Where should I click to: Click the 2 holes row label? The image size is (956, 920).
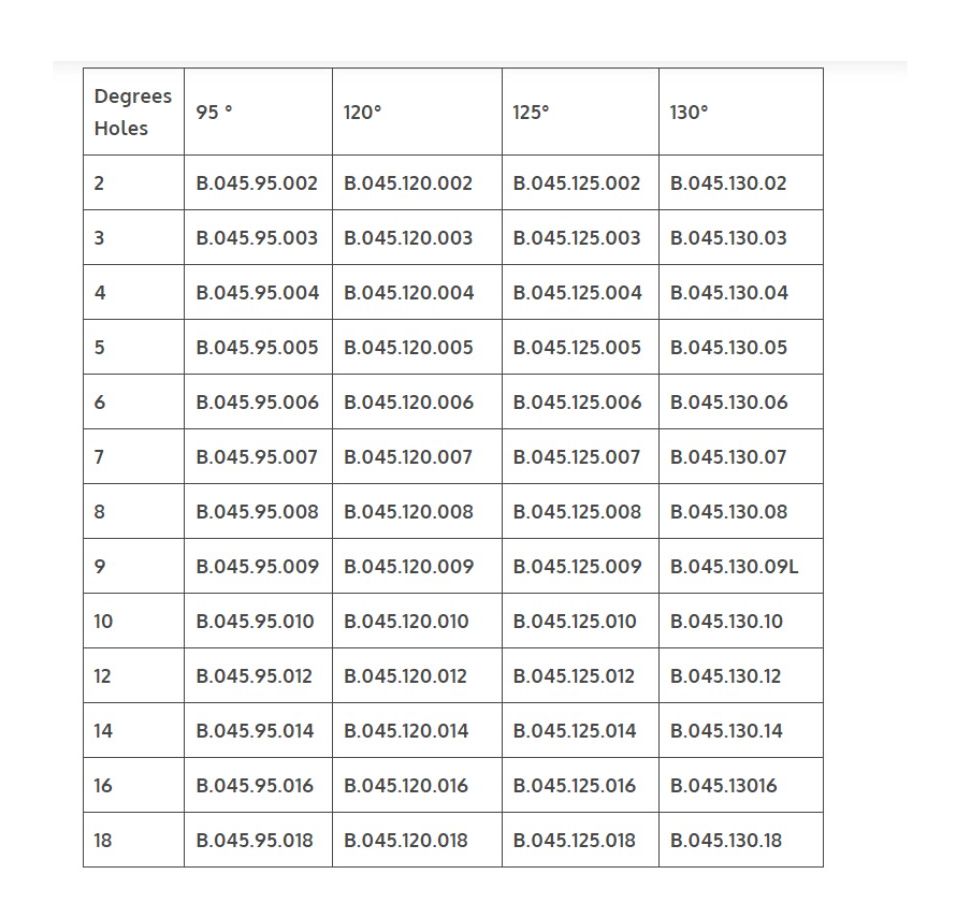[x=99, y=183]
